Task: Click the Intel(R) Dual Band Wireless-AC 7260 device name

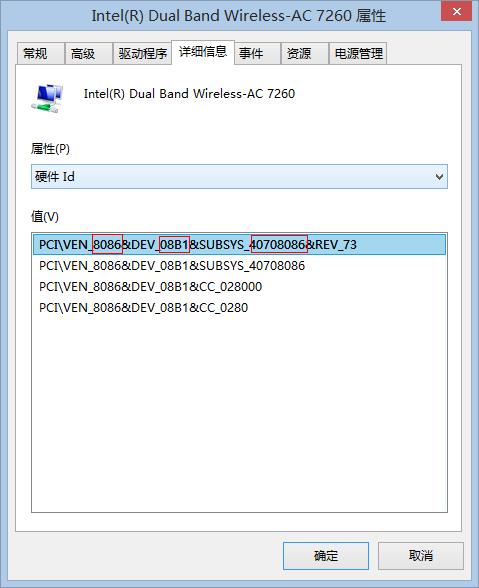Action: [189, 93]
